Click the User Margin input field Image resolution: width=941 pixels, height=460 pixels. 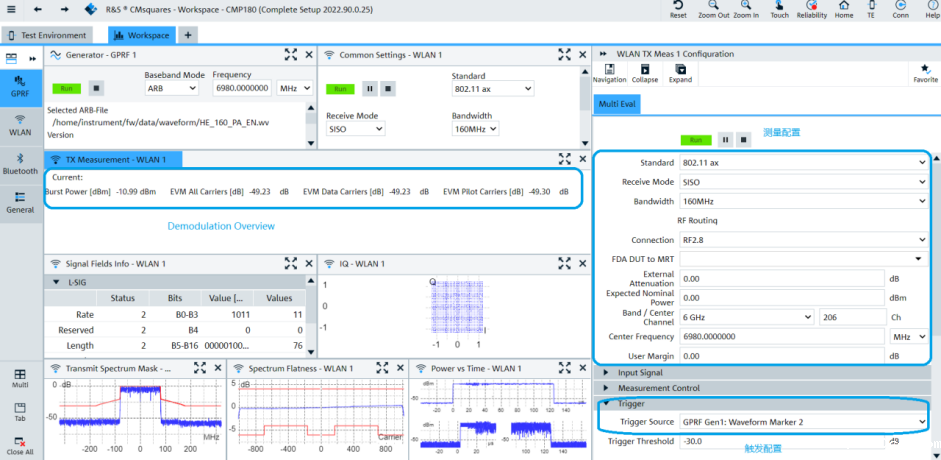click(782, 356)
